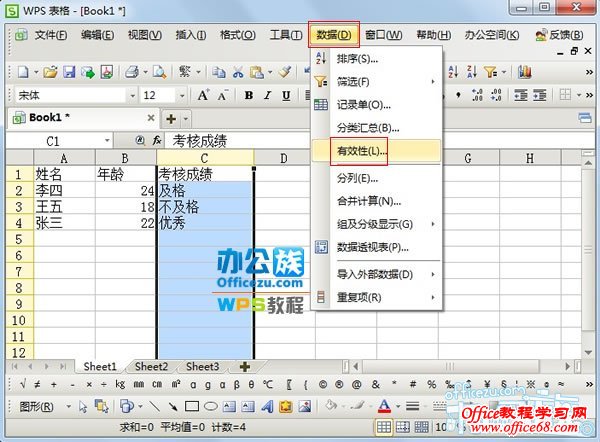Click the Decrease indent icon
This screenshot has height=442, width=600.
pyautogui.click(x=521, y=95)
